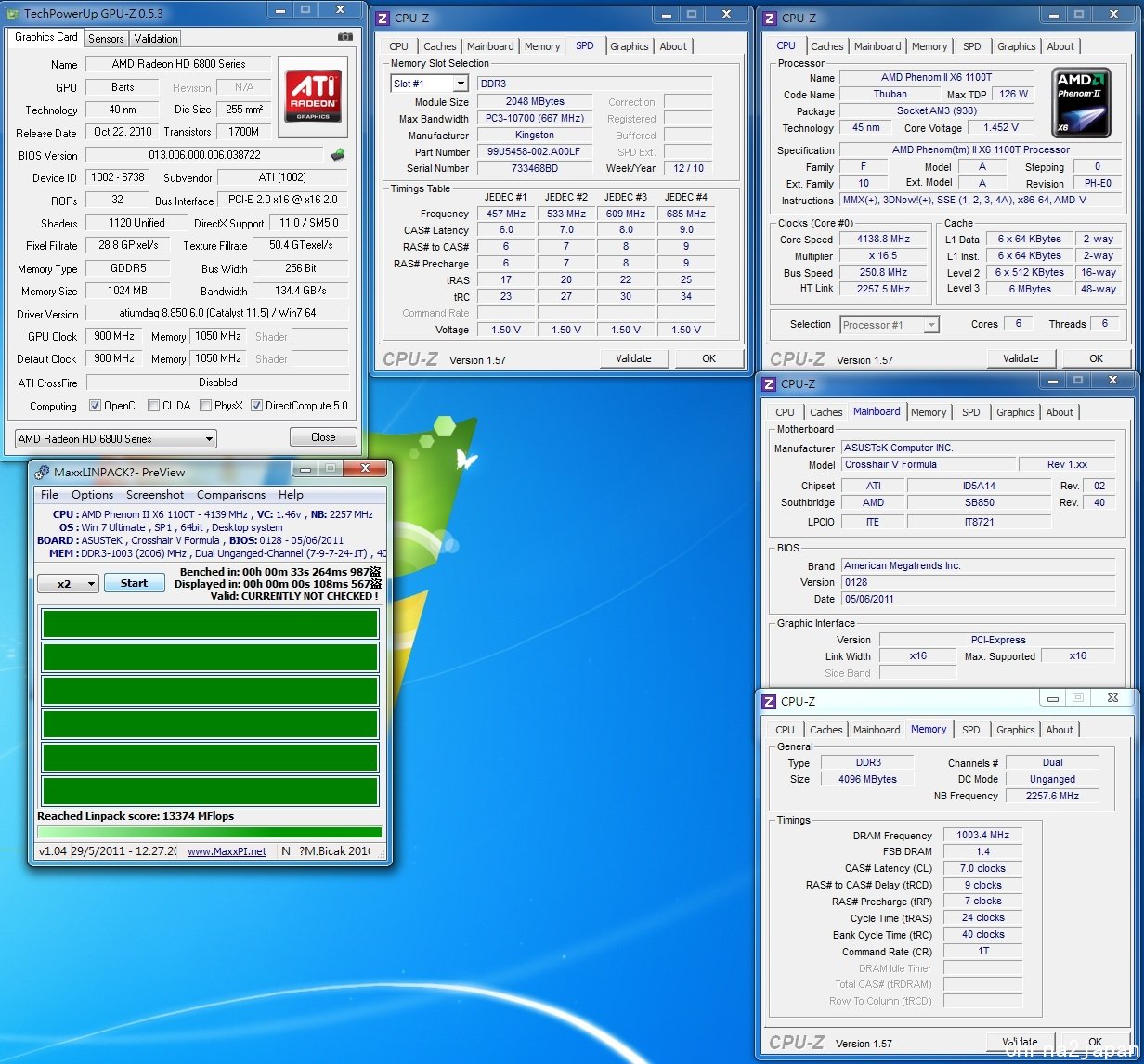Open the www.MaxxPI.net link
The image size is (1144, 1064).
pos(227,851)
